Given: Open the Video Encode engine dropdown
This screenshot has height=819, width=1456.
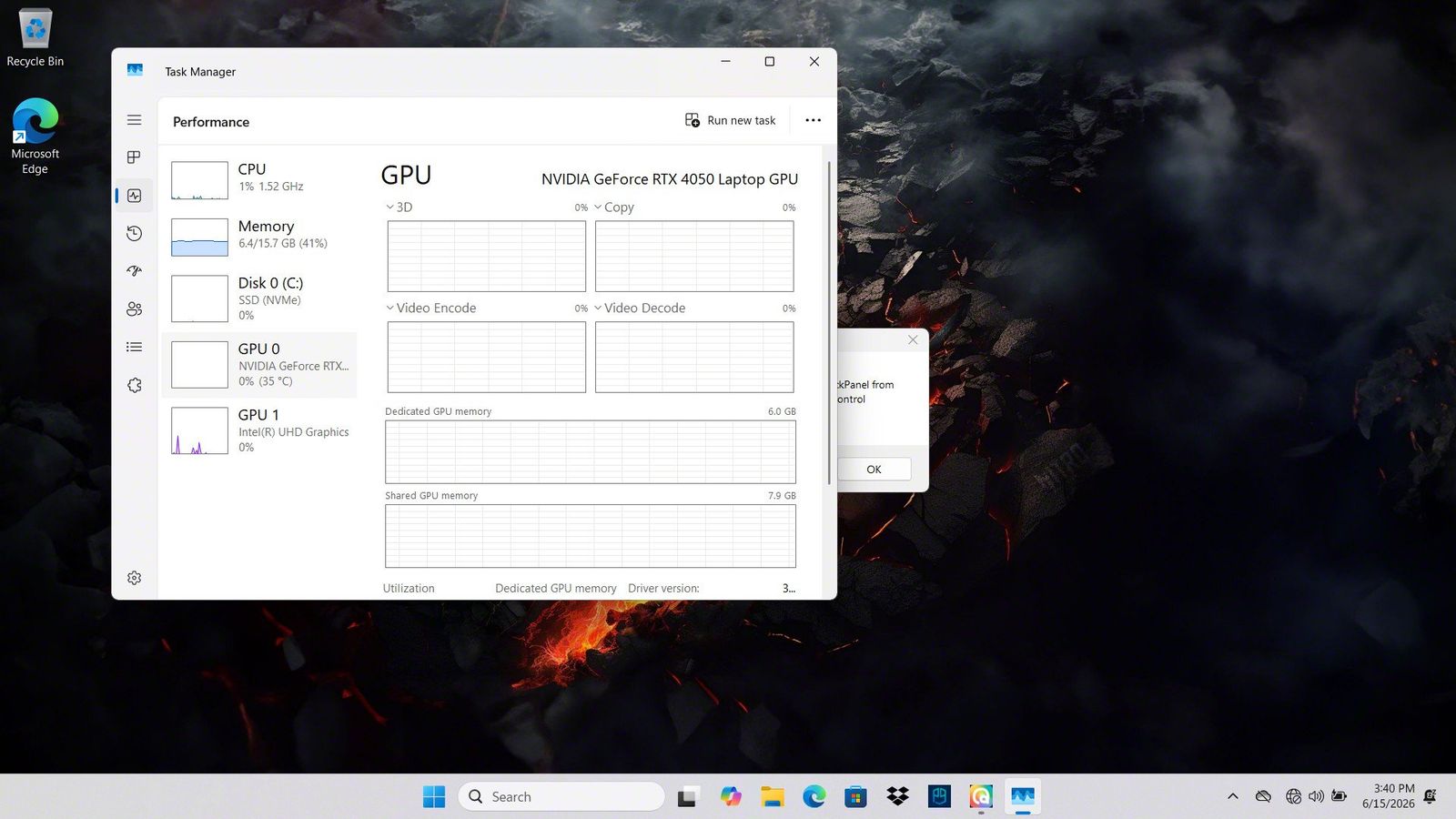Looking at the screenshot, I should [x=390, y=308].
